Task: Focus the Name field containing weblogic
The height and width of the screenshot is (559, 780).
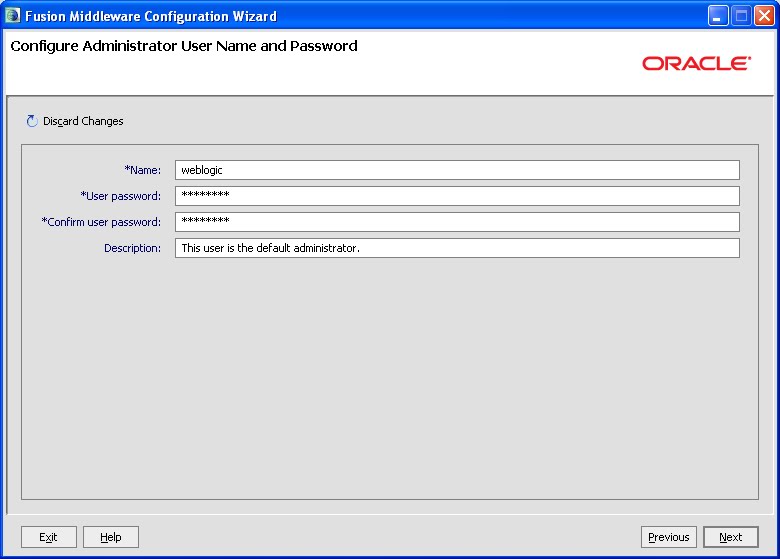Action: click(457, 170)
